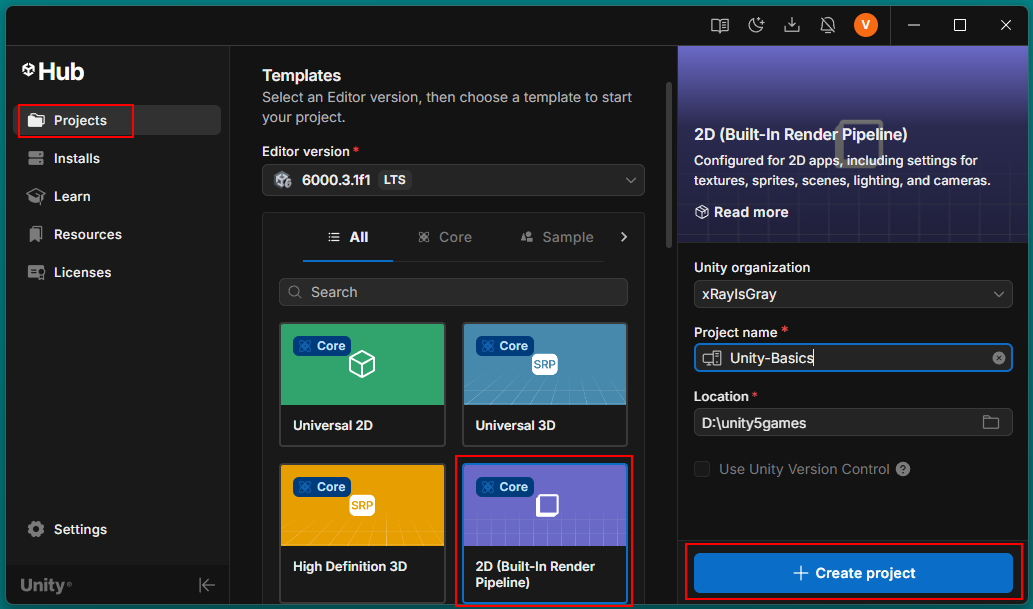This screenshot has height=609, width=1033.
Task: Switch to the Sample templates tab
Action: click(x=557, y=237)
